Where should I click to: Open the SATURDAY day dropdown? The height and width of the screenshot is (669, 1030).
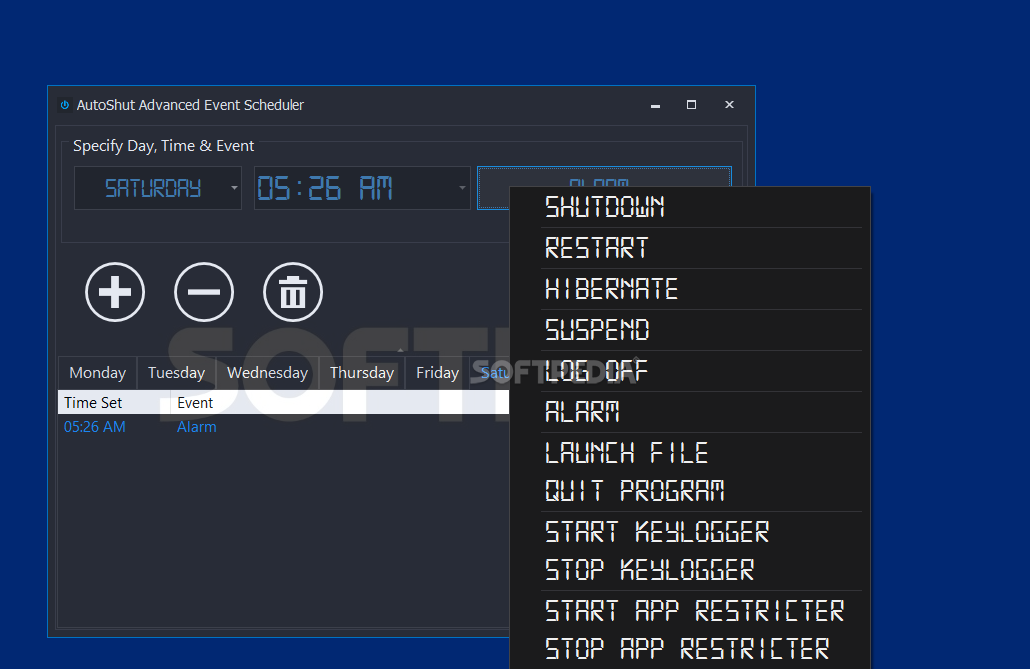pos(158,188)
